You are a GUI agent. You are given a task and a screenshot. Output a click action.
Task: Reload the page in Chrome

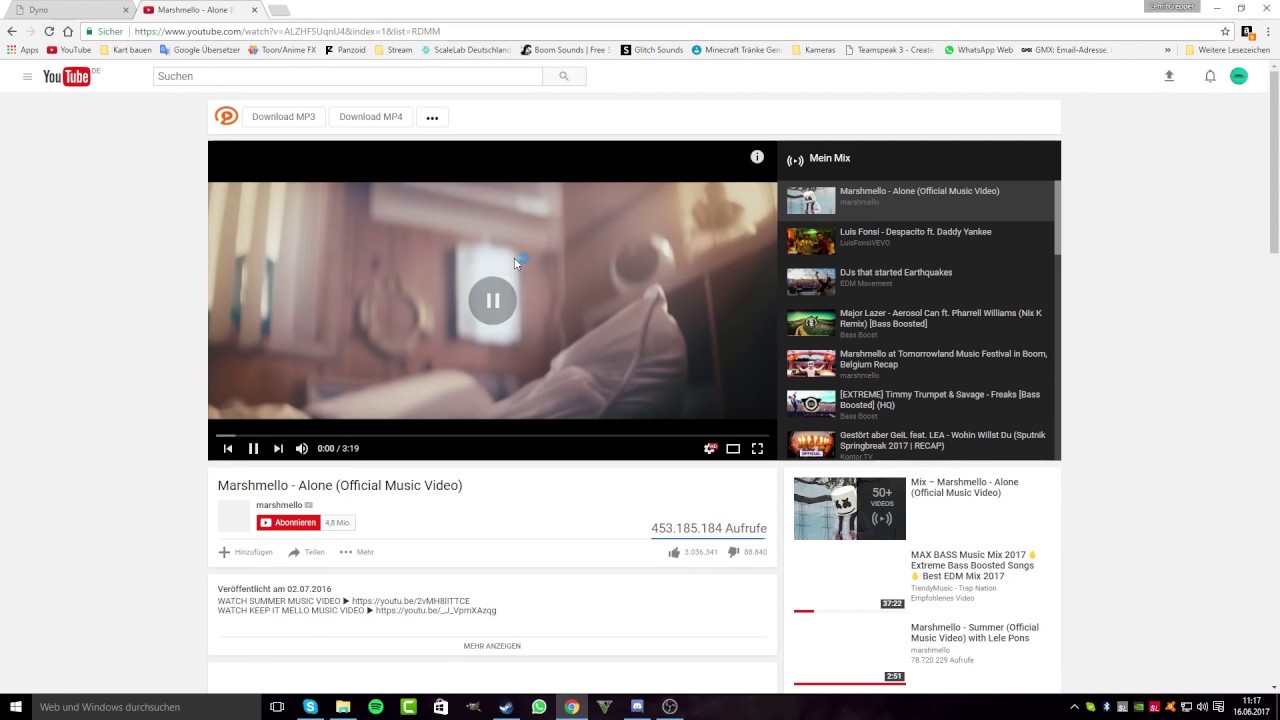point(49,31)
